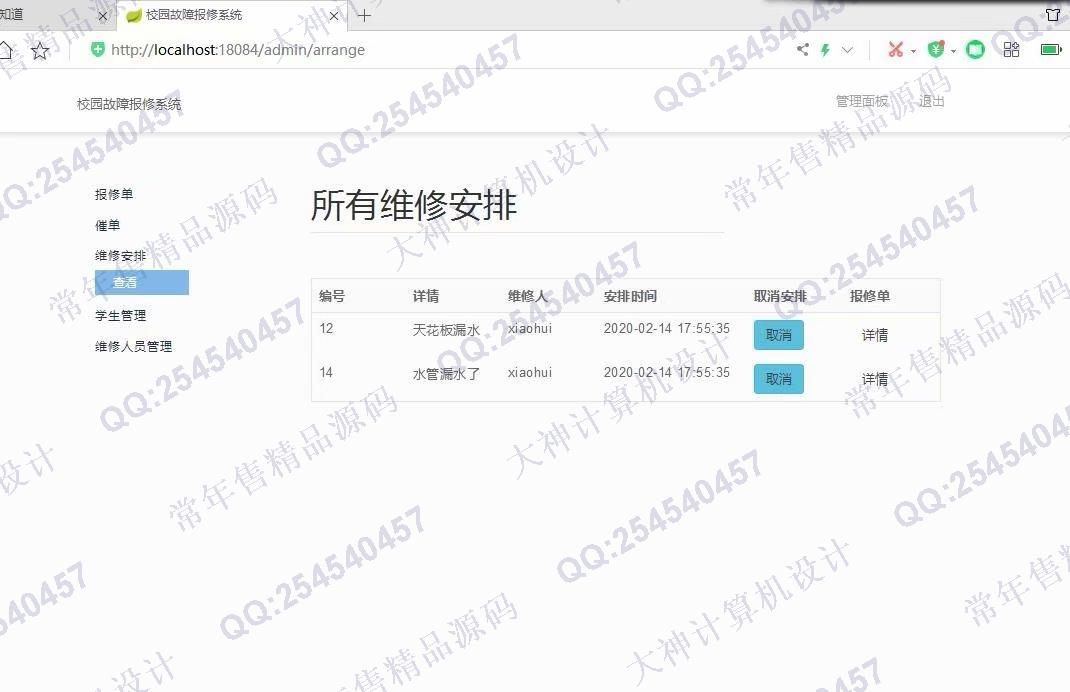The image size is (1070, 692).
Task: Click the 安排时间 column header
Action: click(x=630, y=296)
